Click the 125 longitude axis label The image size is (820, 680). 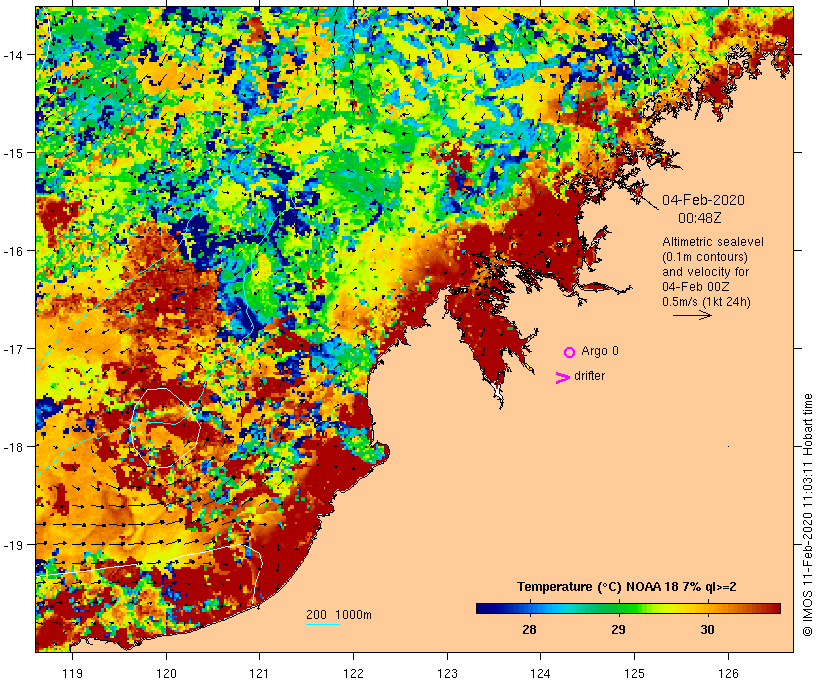(x=634, y=673)
